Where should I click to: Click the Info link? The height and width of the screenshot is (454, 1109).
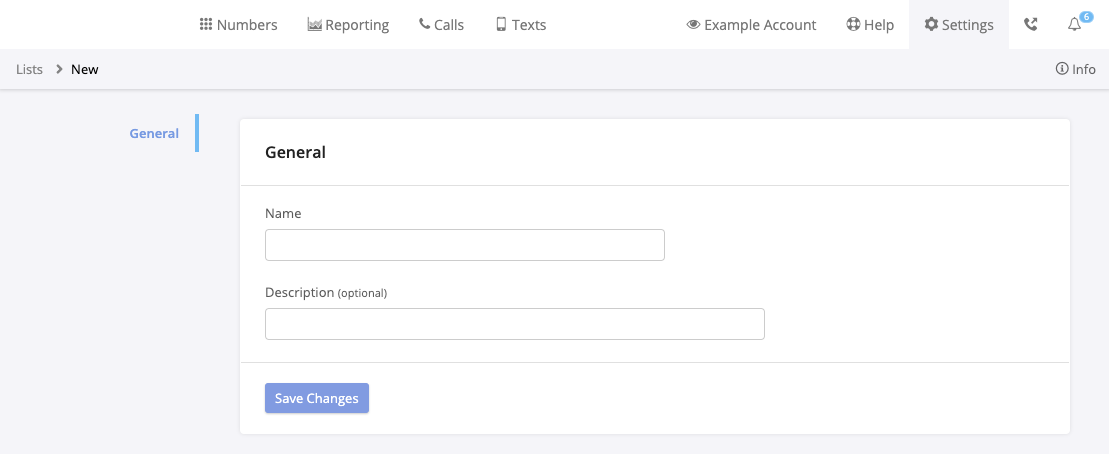point(1076,69)
